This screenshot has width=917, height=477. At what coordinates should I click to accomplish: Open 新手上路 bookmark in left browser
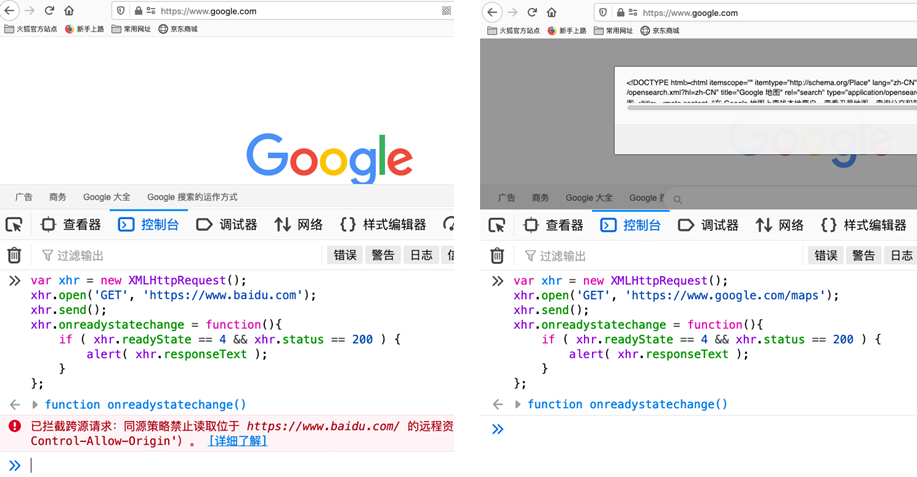pyautogui.click(x=84, y=29)
